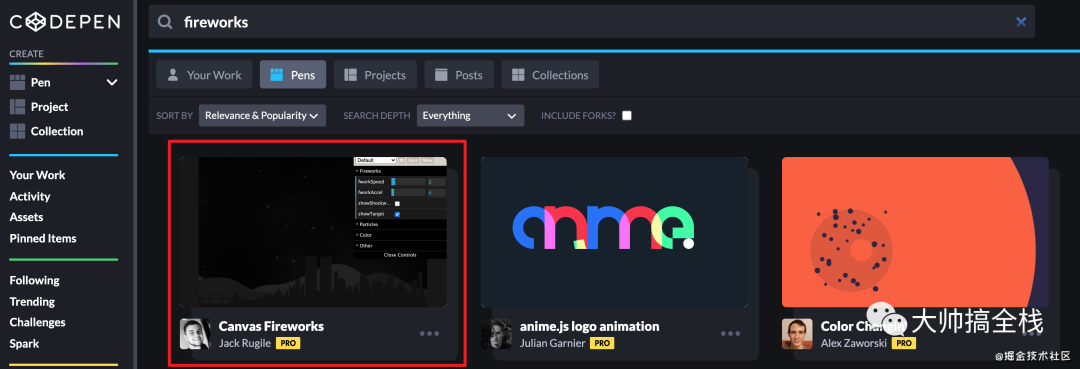Expand the Particles section in preview controls

(x=400, y=224)
